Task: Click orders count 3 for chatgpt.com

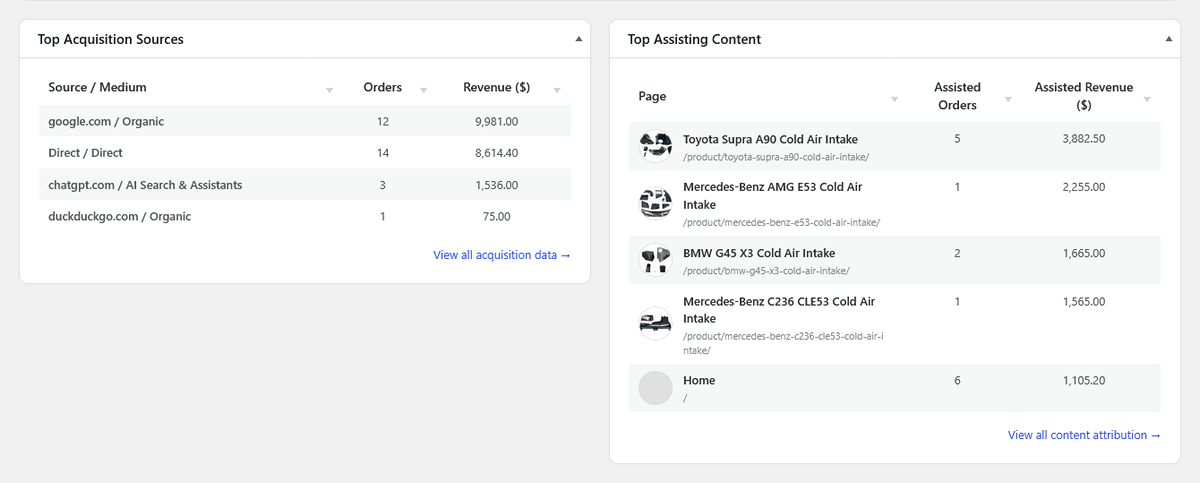Action: click(x=382, y=185)
